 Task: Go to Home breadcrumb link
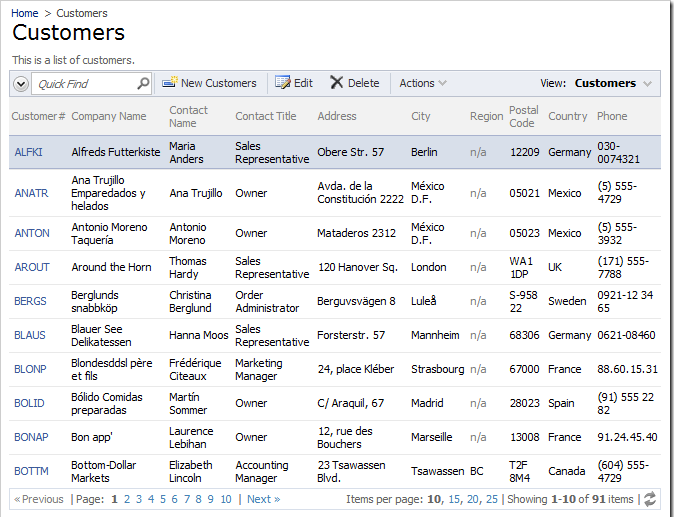pos(25,13)
